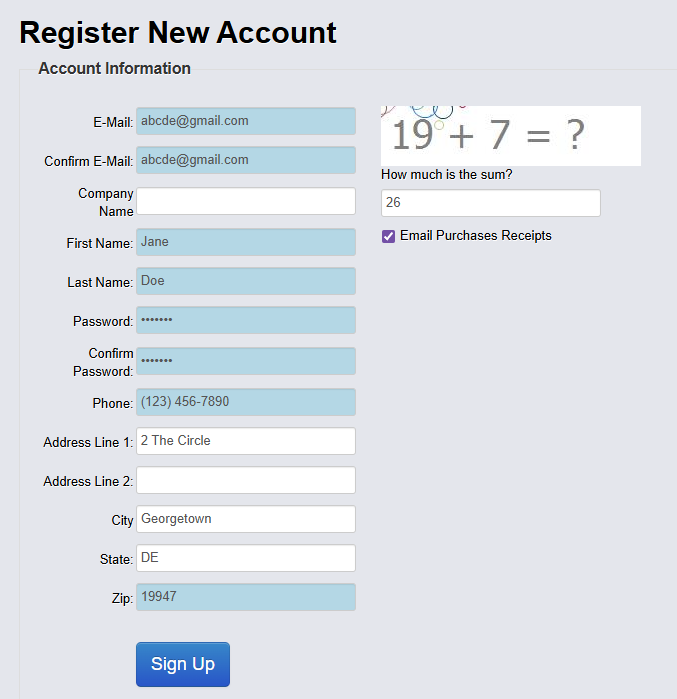Uncheck the Email Purchases Receipts checkbox
This screenshot has height=699, width=677.
pos(388,237)
